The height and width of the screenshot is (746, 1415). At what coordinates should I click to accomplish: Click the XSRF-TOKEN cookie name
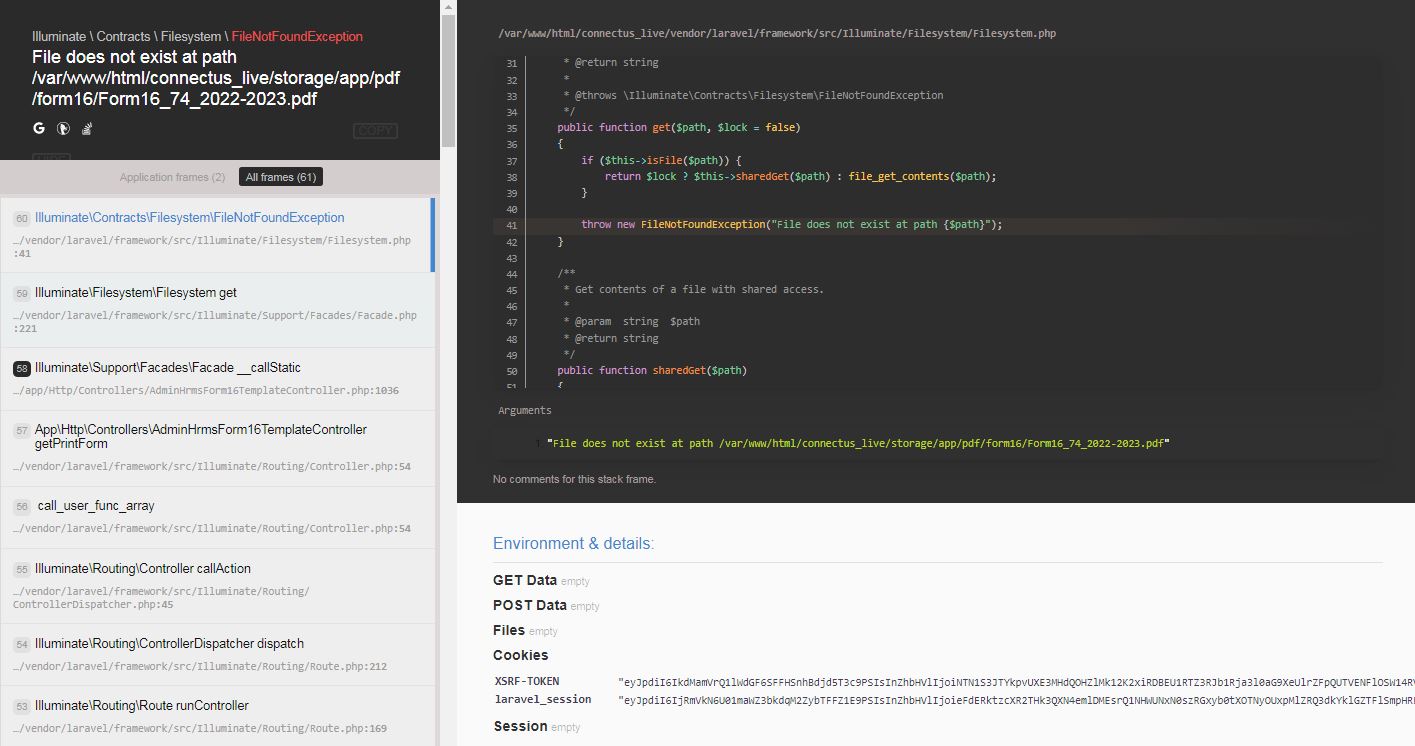pyautogui.click(x=527, y=681)
